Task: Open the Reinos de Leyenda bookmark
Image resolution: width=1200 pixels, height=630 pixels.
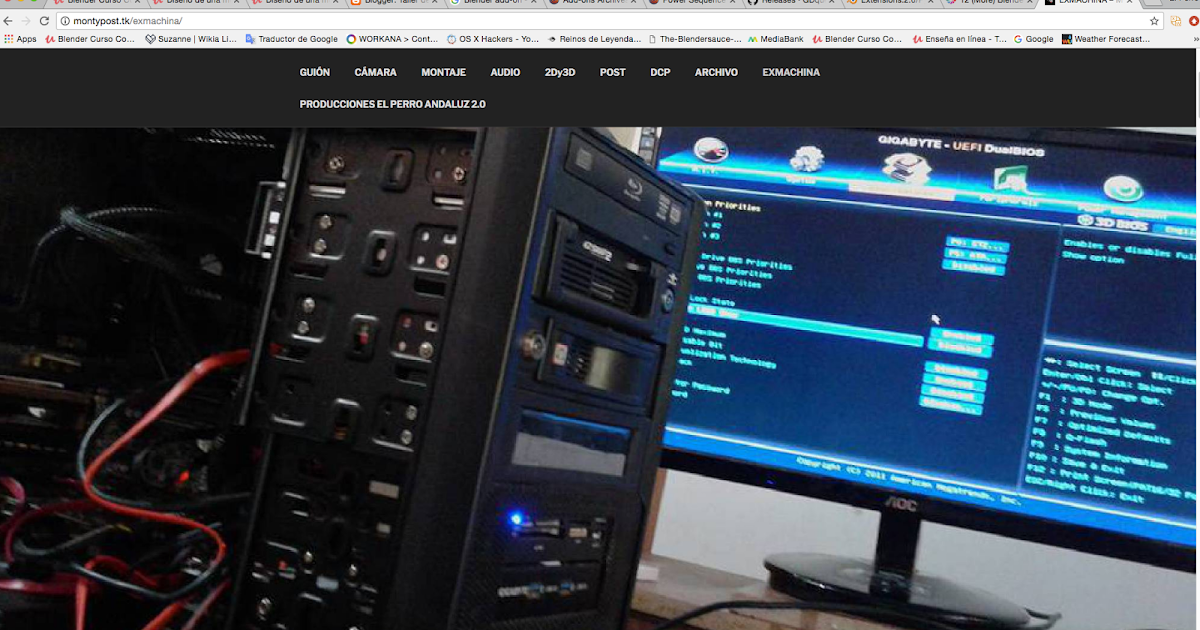Action: coord(594,39)
